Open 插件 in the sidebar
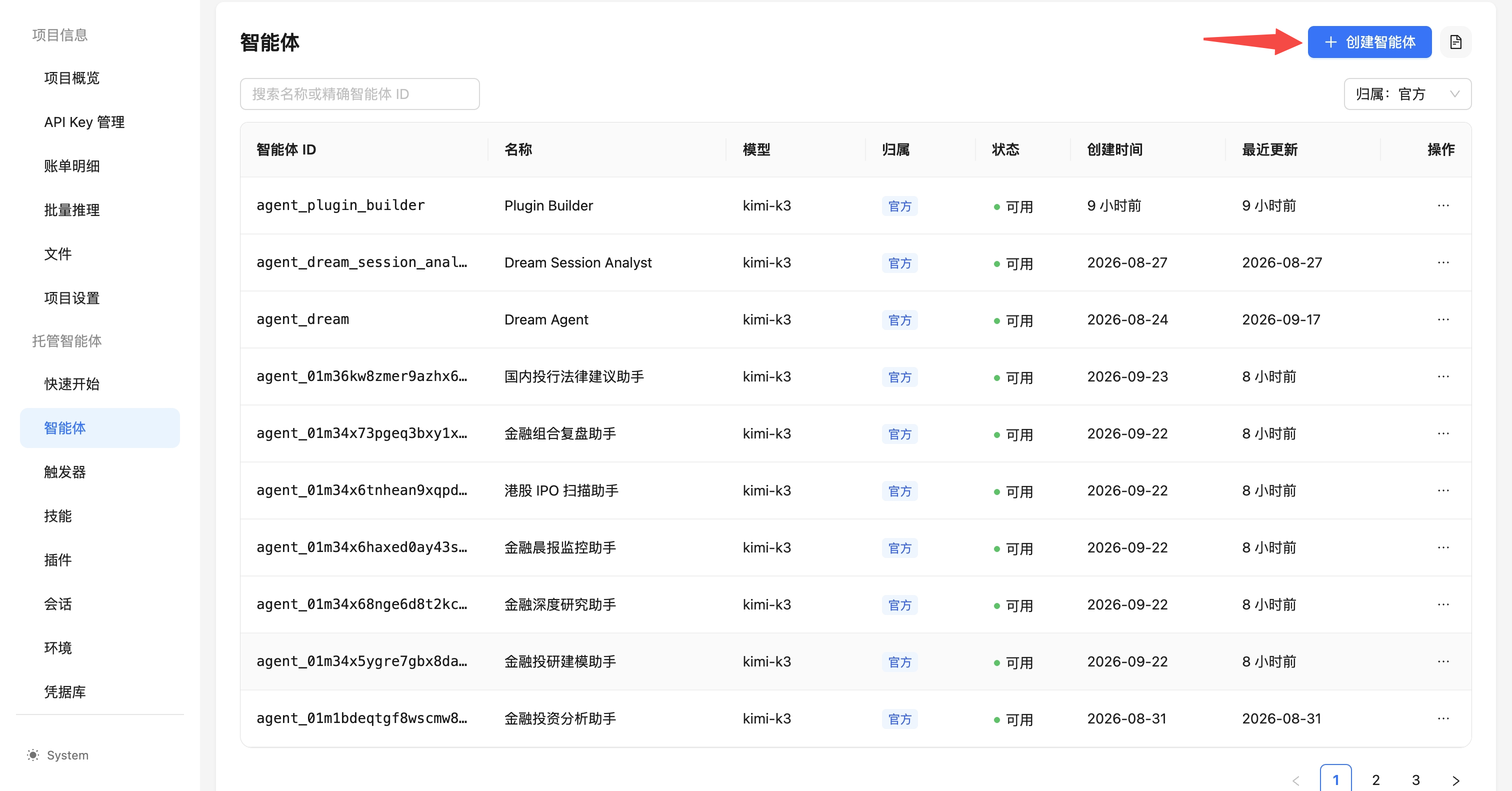This screenshot has height=791, width=1512. [x=57, y=560]
